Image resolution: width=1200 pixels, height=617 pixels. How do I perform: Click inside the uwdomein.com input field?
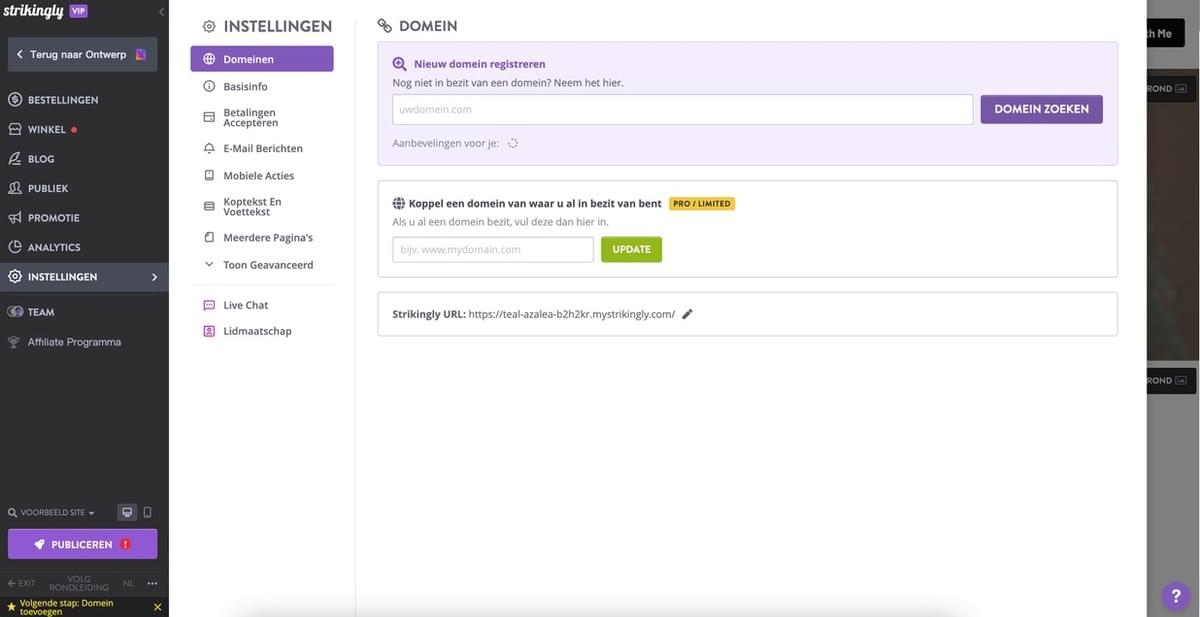pyautogui.click(x=683, y=108)
